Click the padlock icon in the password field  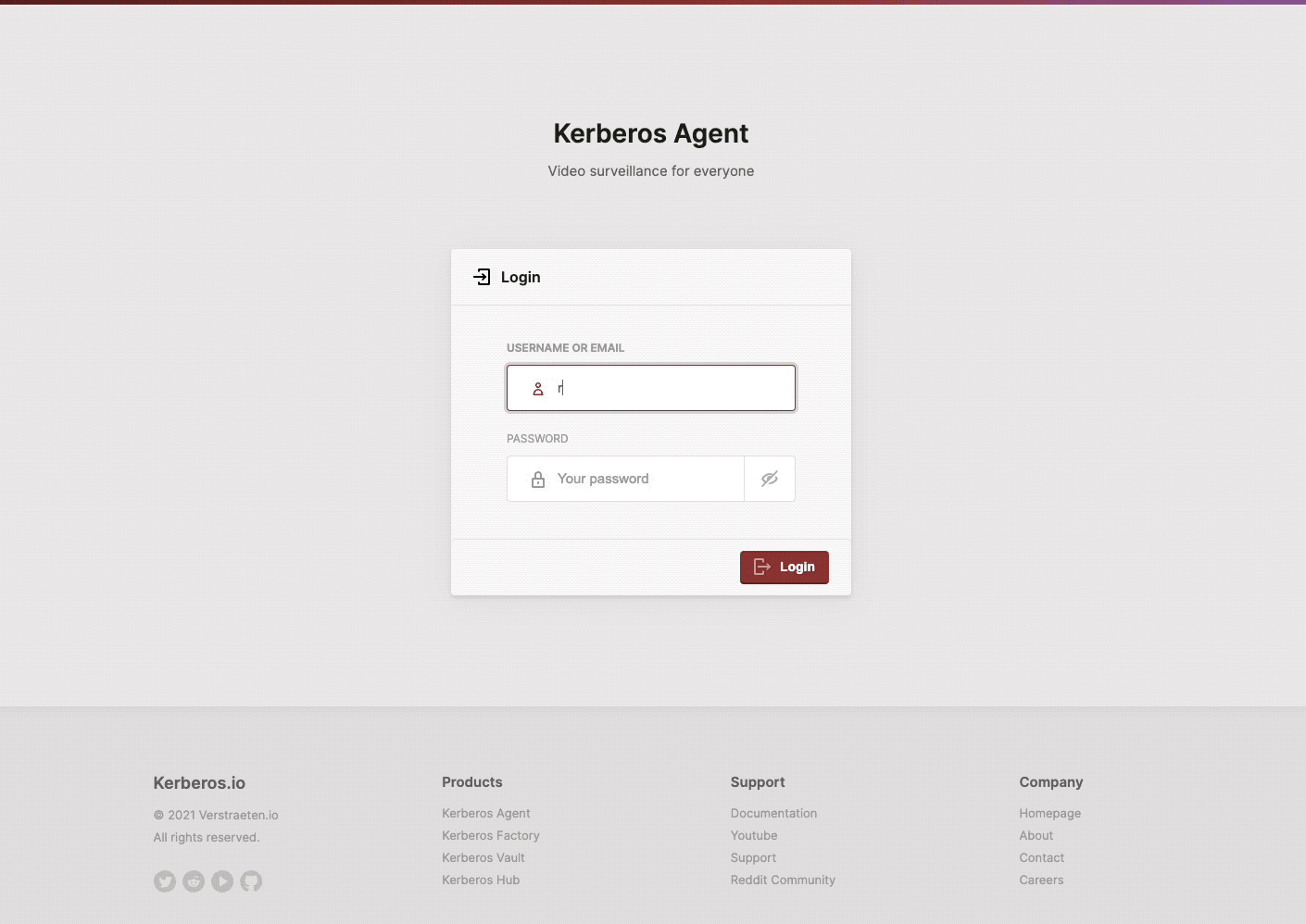[x=538, y=479]
